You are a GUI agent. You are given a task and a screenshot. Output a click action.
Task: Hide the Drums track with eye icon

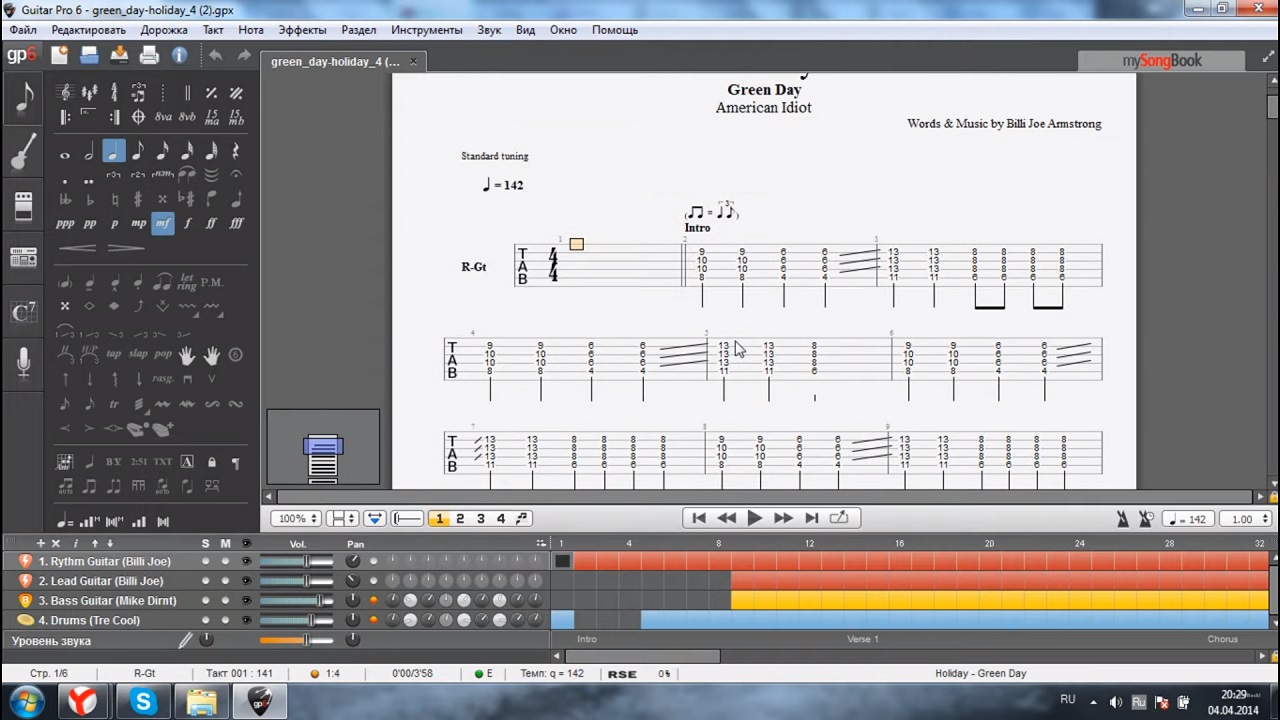[246, 620]
